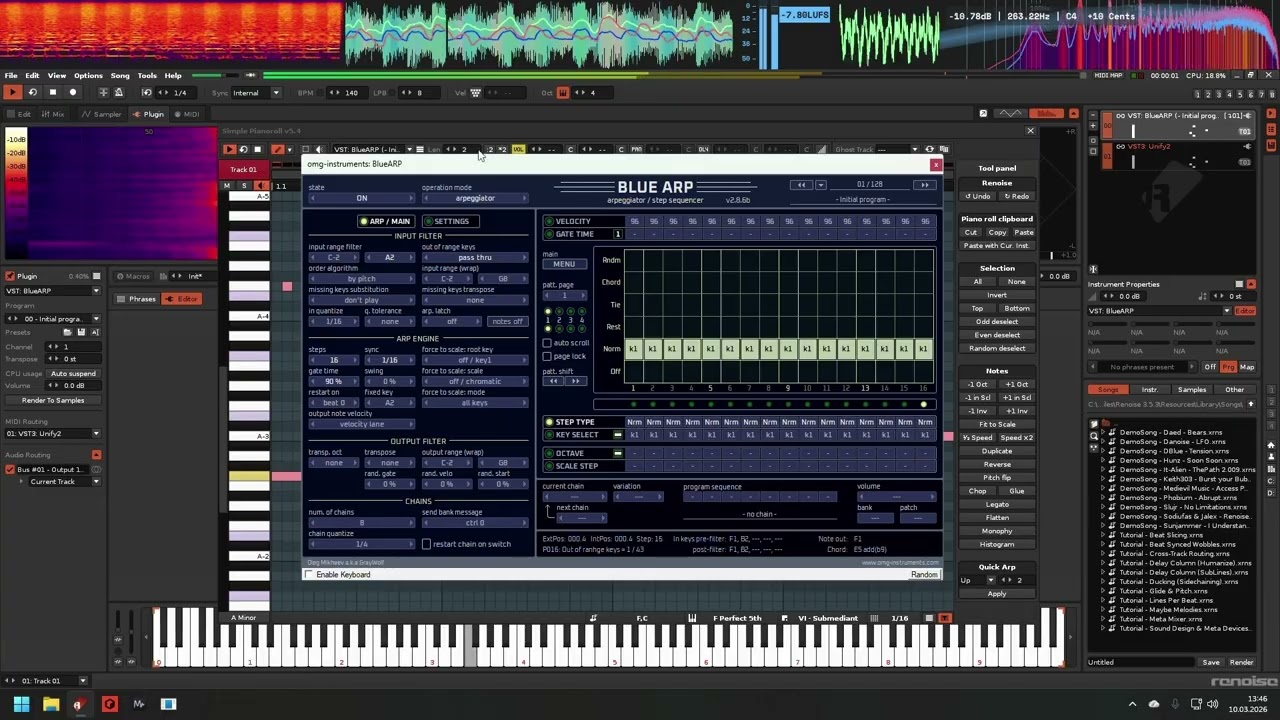Click Pianoroll stop icon
The image size is (1280, 720).
257,149
